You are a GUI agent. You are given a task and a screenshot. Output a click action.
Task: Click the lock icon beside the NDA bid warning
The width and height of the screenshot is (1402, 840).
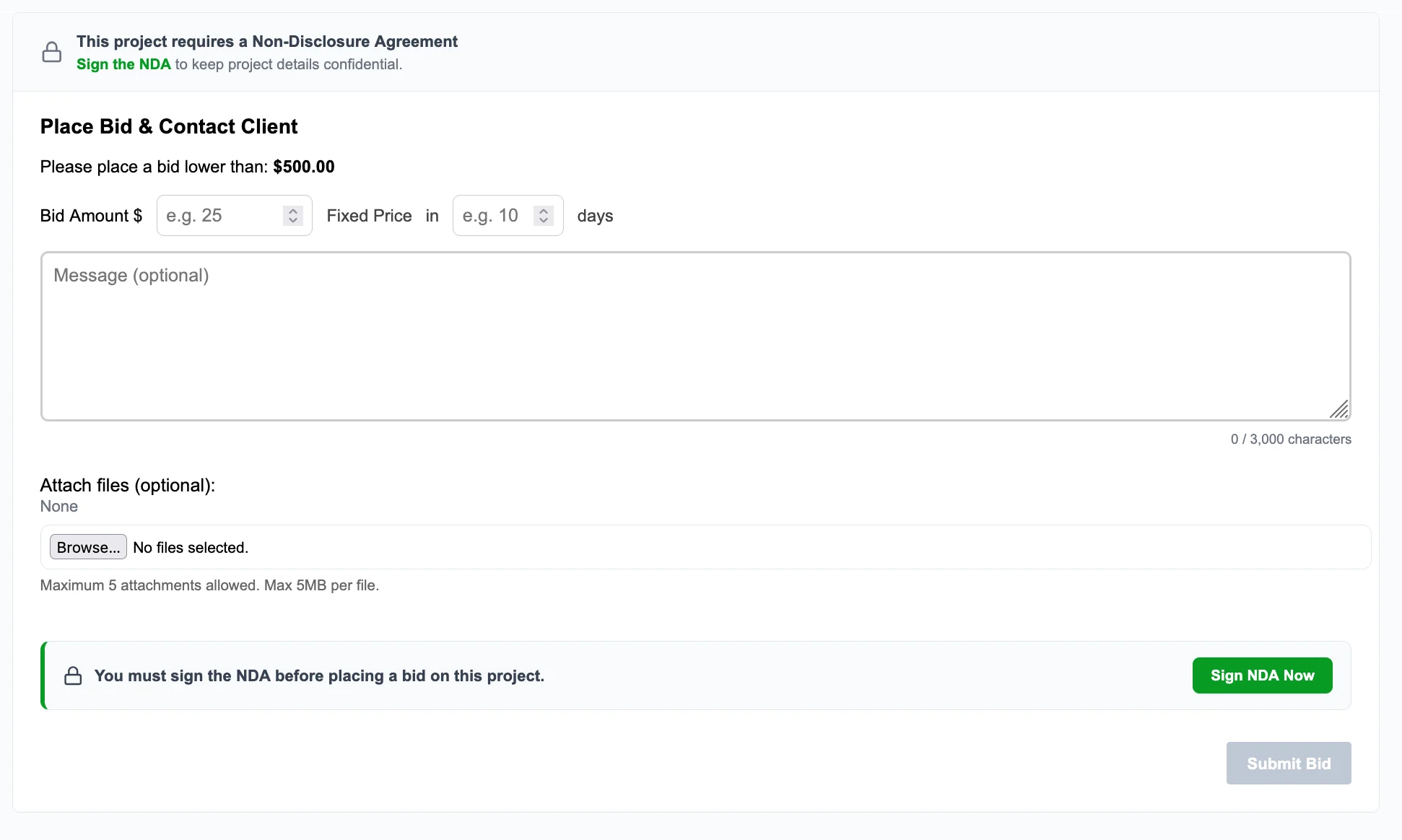[73, 676]
